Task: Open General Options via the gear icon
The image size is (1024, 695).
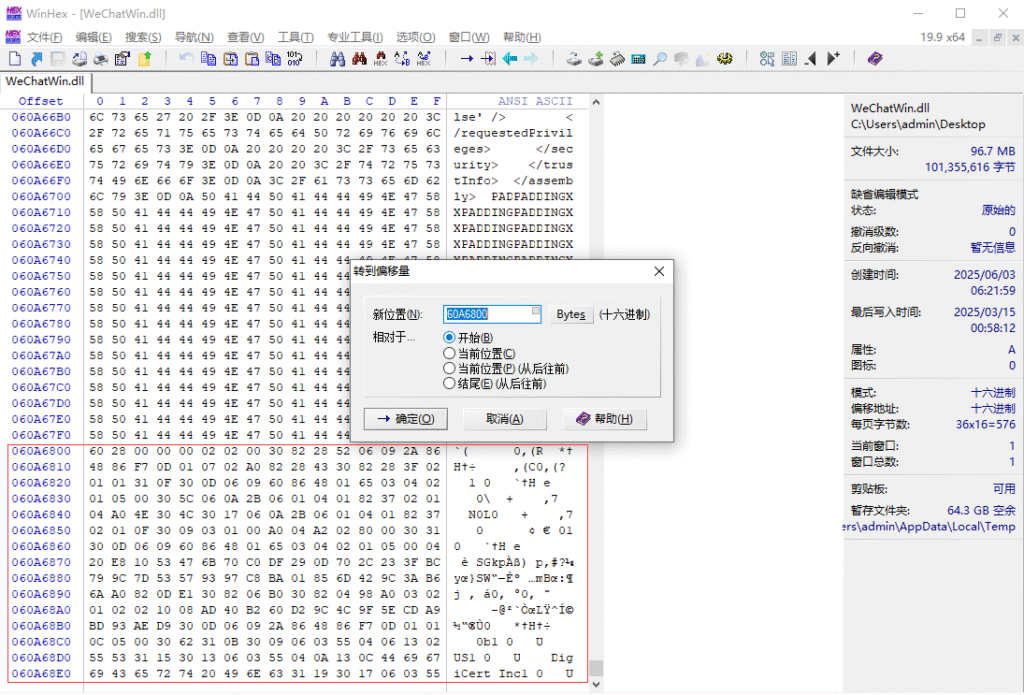Action: (724, 59)
